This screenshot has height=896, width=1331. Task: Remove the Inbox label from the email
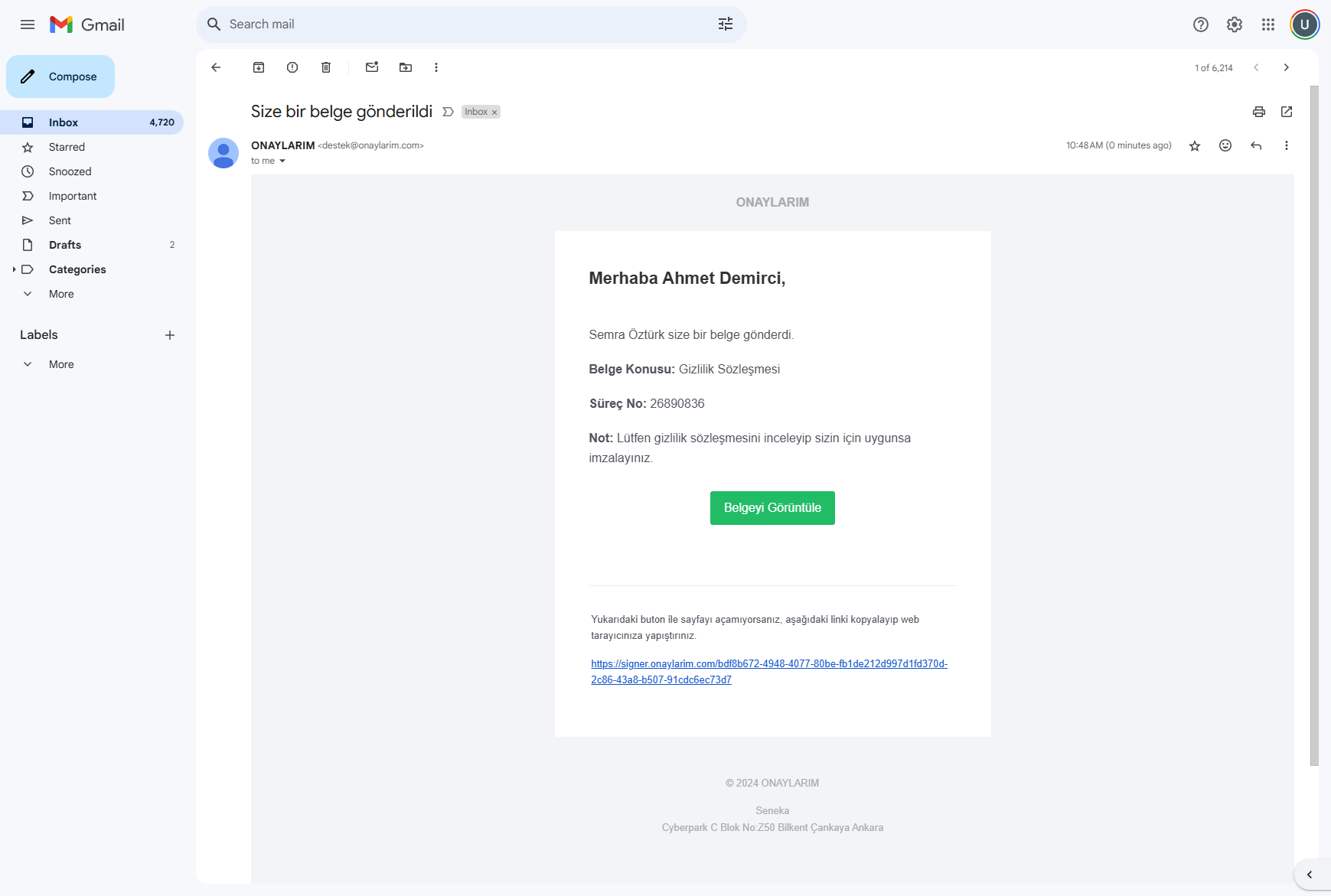(x=494, y=112)
